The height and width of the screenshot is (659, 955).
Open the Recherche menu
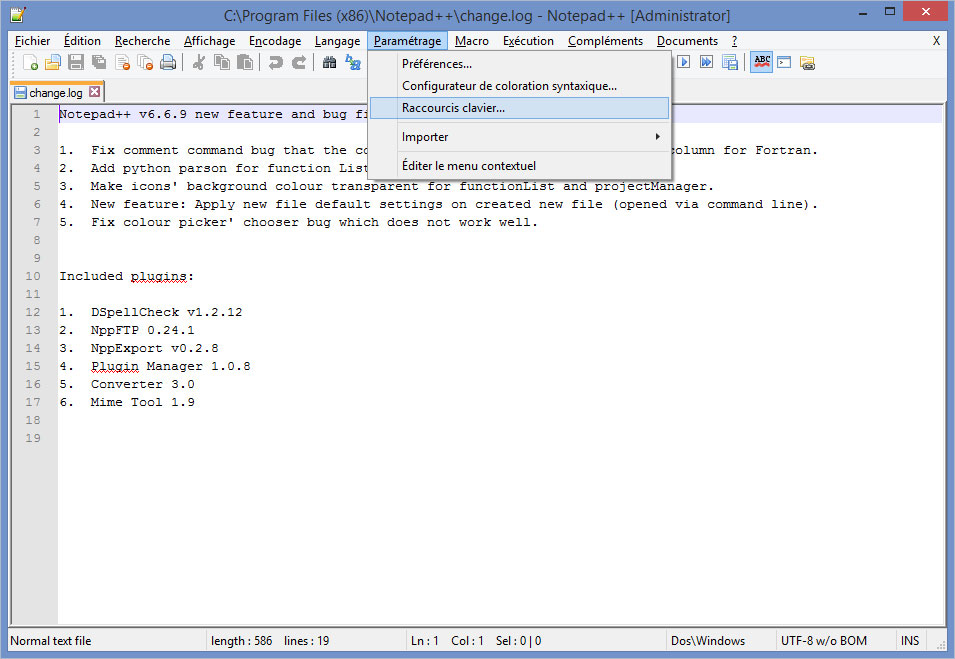[143, 41]
